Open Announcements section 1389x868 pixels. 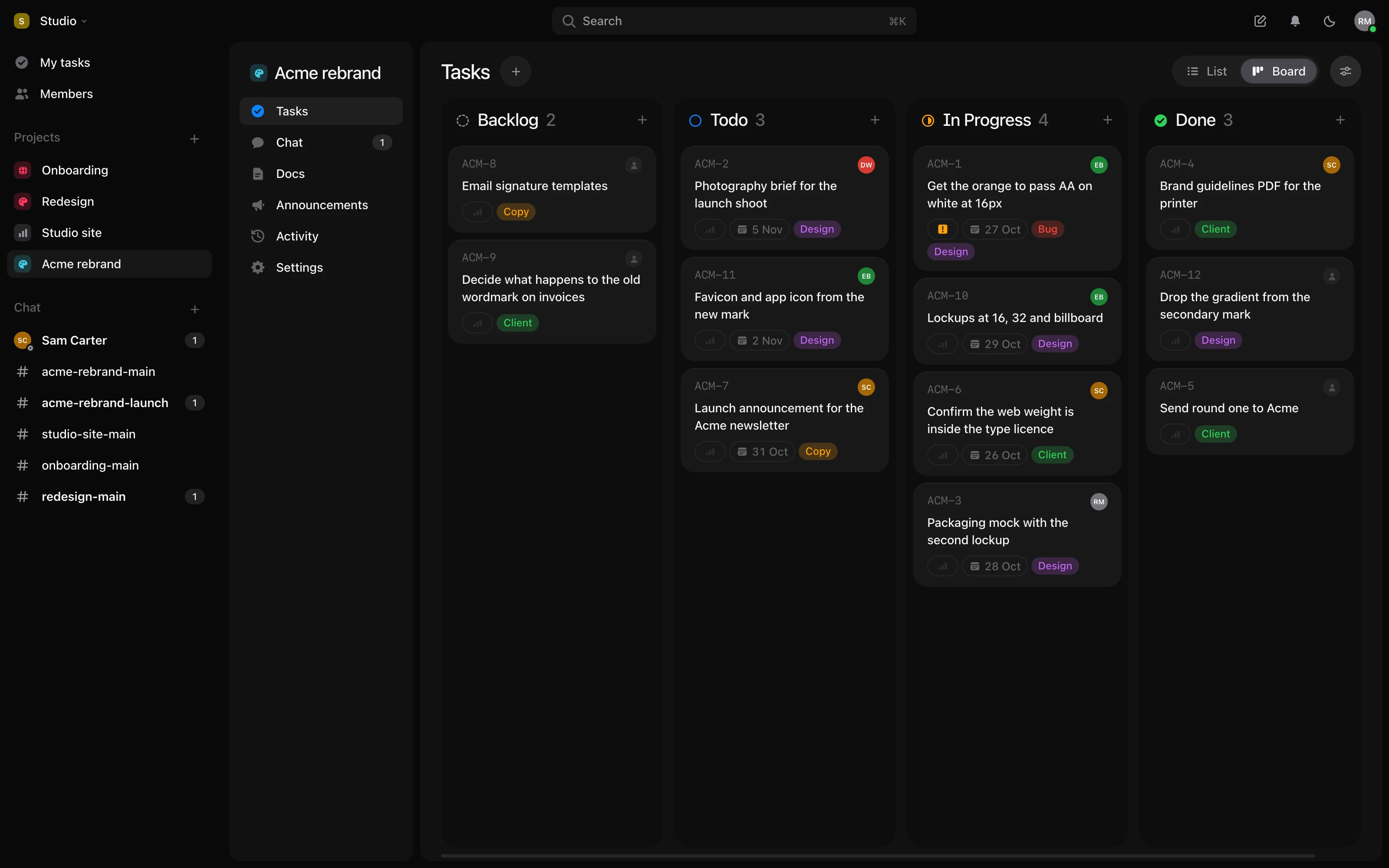pyautogui.click(x=321, y=205)
